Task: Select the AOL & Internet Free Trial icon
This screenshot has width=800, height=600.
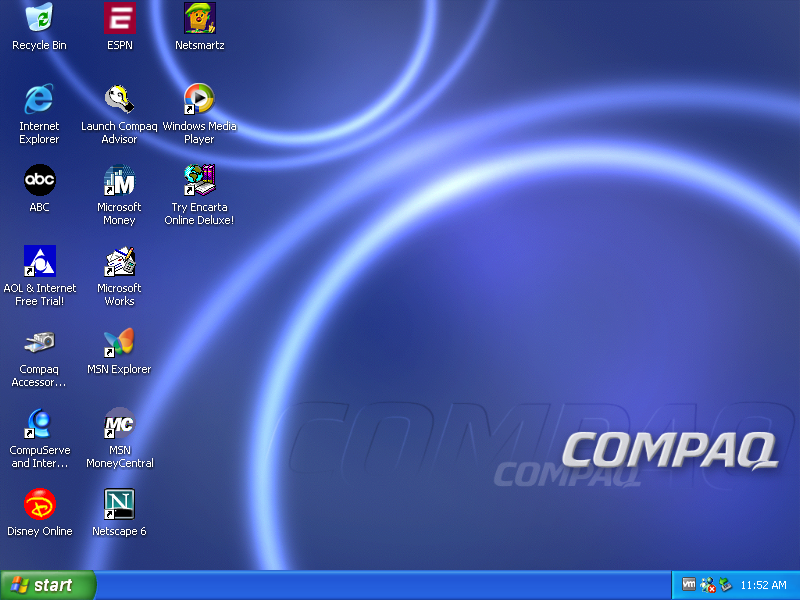Action: (39, 261)
